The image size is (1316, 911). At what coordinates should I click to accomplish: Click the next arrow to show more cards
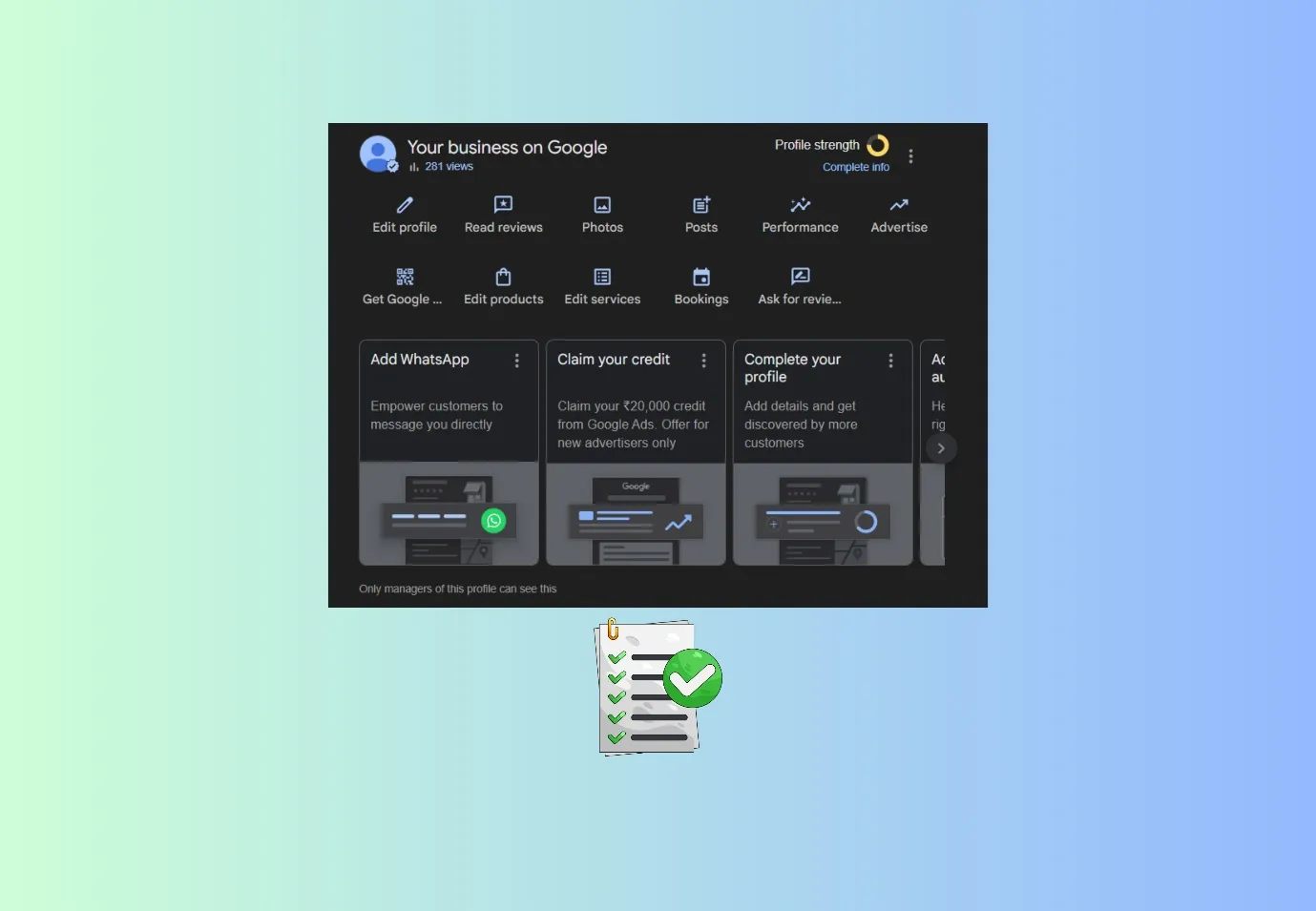[941, 448]
